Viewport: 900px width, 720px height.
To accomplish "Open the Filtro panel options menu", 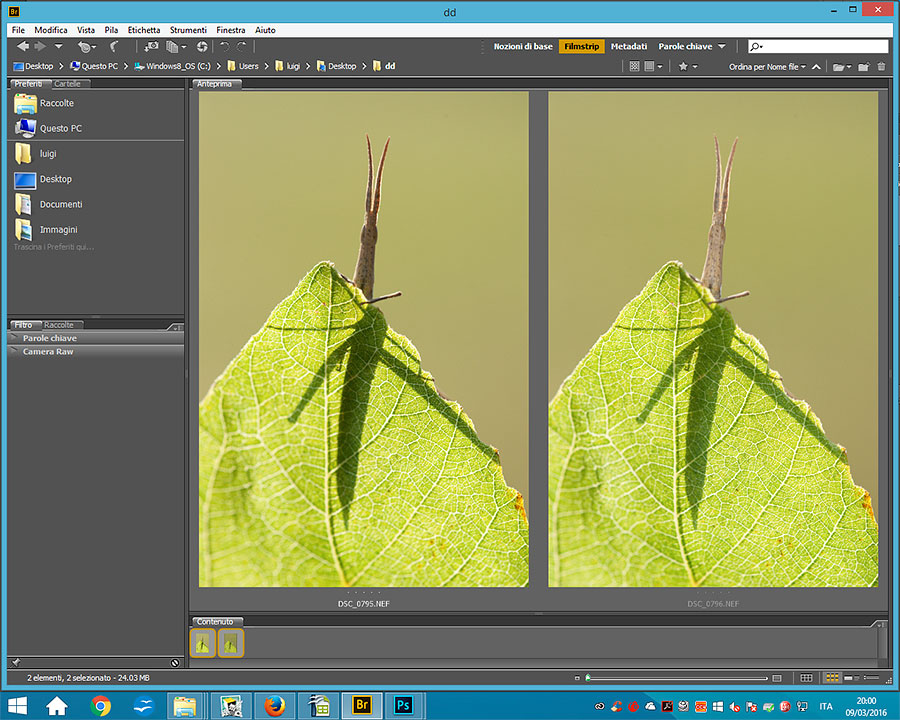I will (175, 327).
